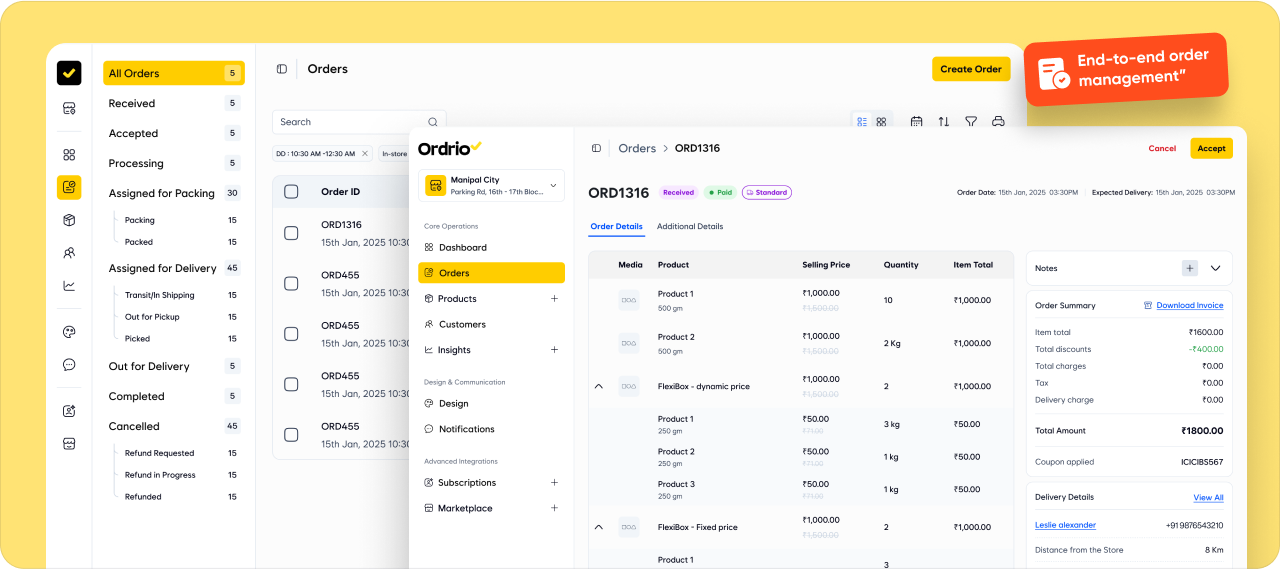Open customers icon in left icon rail
Viewport: 1280px width, 569px height.
tap(69, 253)
